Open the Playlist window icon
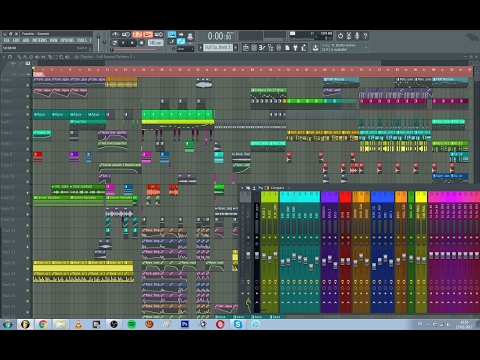The width and height of the screenshot is (480, 360). pos(246,48)
